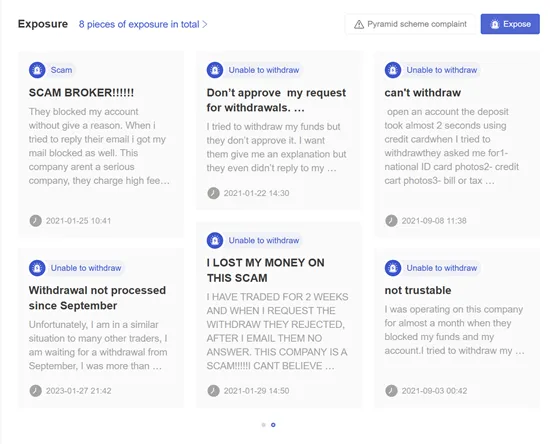Go to first carousel page dot
554x444 pixels.
click(264, 425)
